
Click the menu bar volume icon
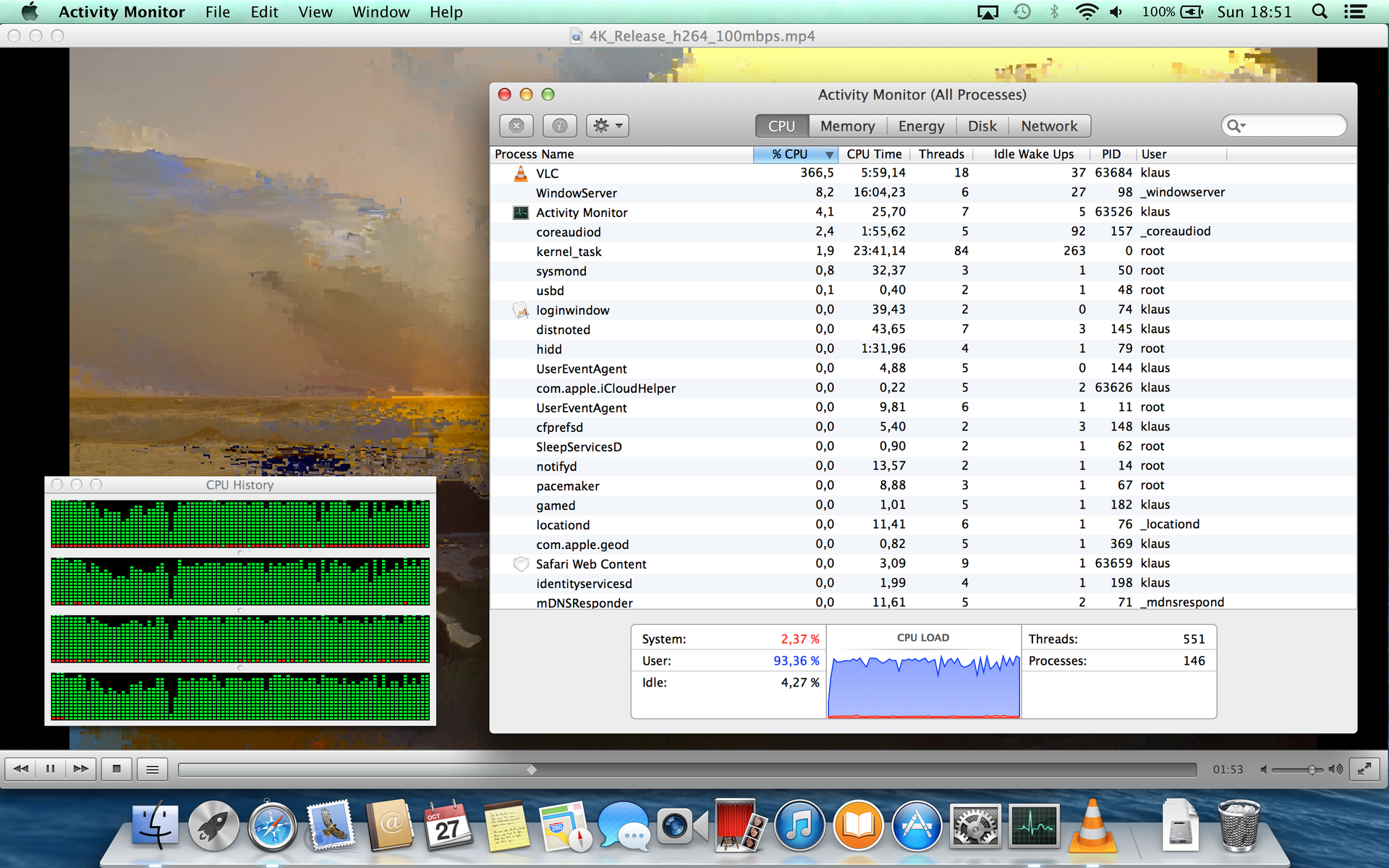click(x=1116, y=12)
